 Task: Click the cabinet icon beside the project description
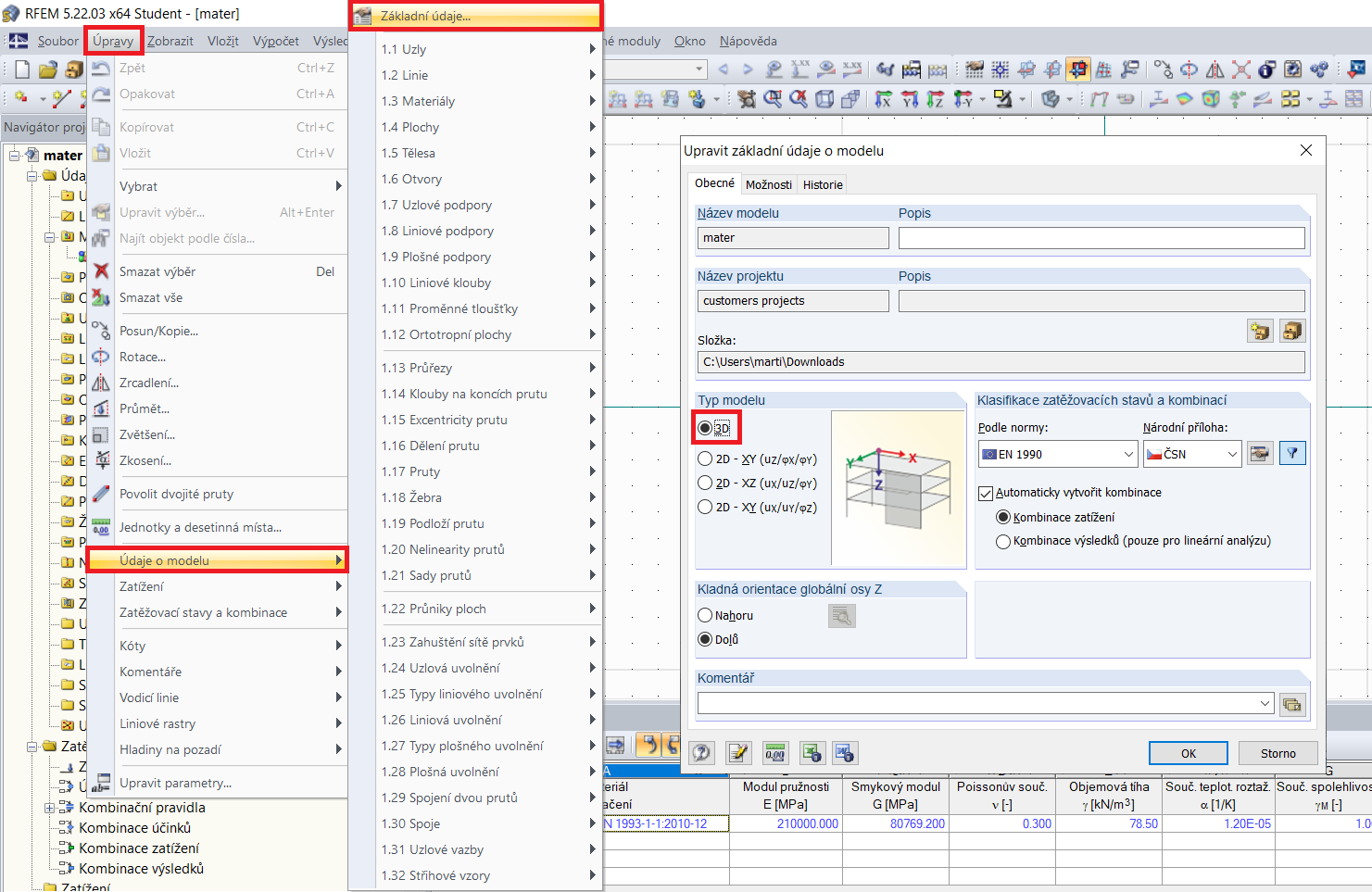click(x=1292, y=331)
